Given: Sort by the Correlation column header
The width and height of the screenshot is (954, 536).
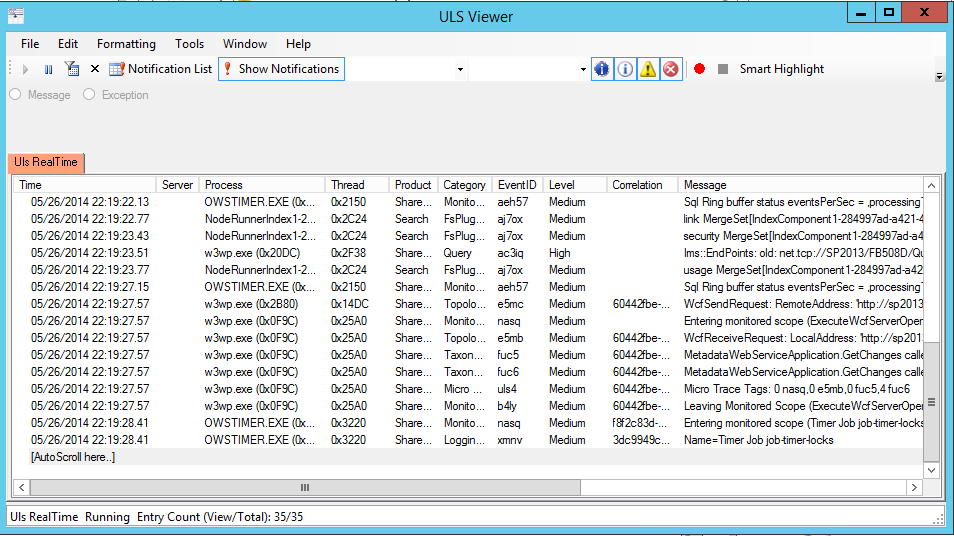Looking at the screenshot, I should click(x=642, y=185).
